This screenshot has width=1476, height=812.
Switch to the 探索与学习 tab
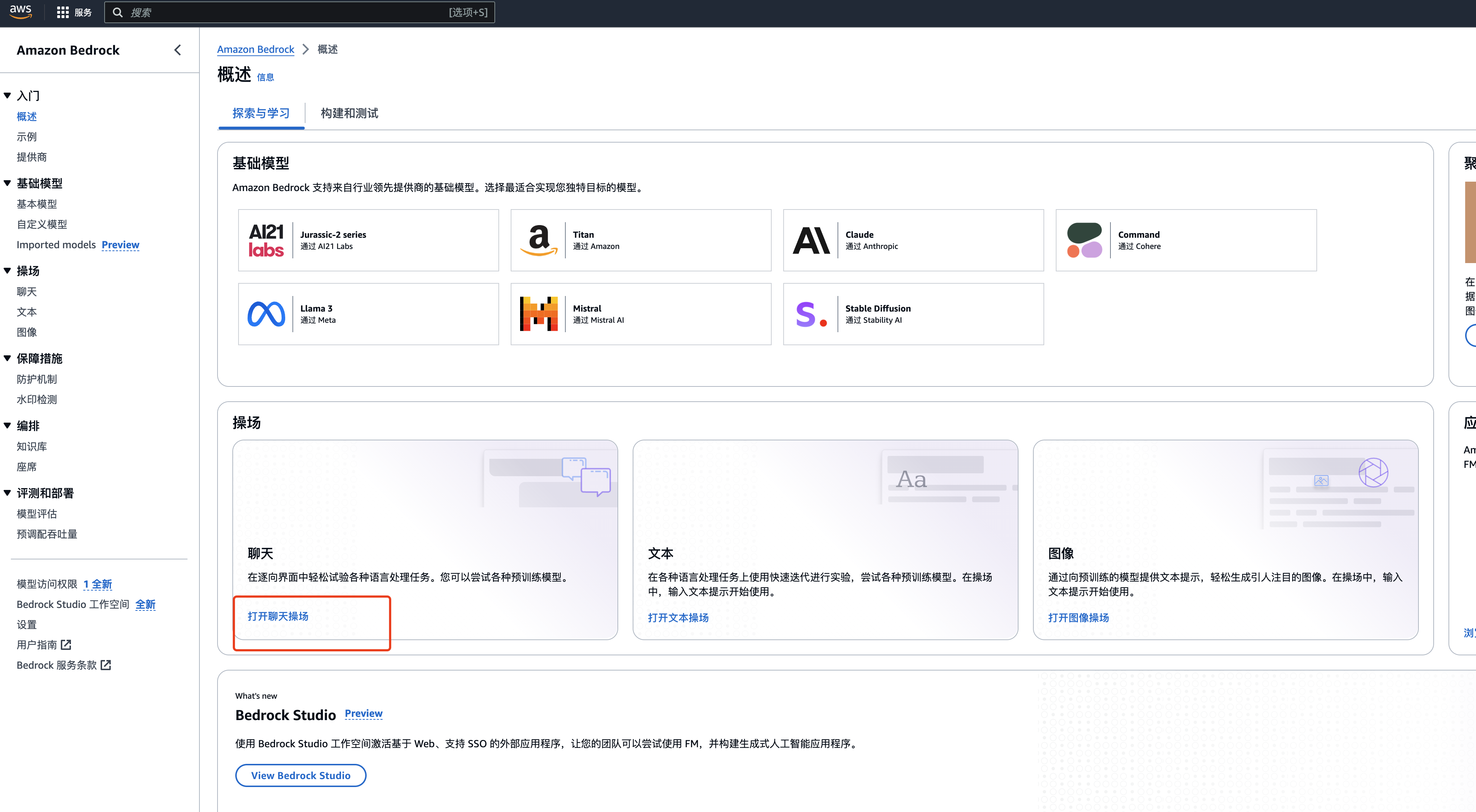click(x=261, y=114)
